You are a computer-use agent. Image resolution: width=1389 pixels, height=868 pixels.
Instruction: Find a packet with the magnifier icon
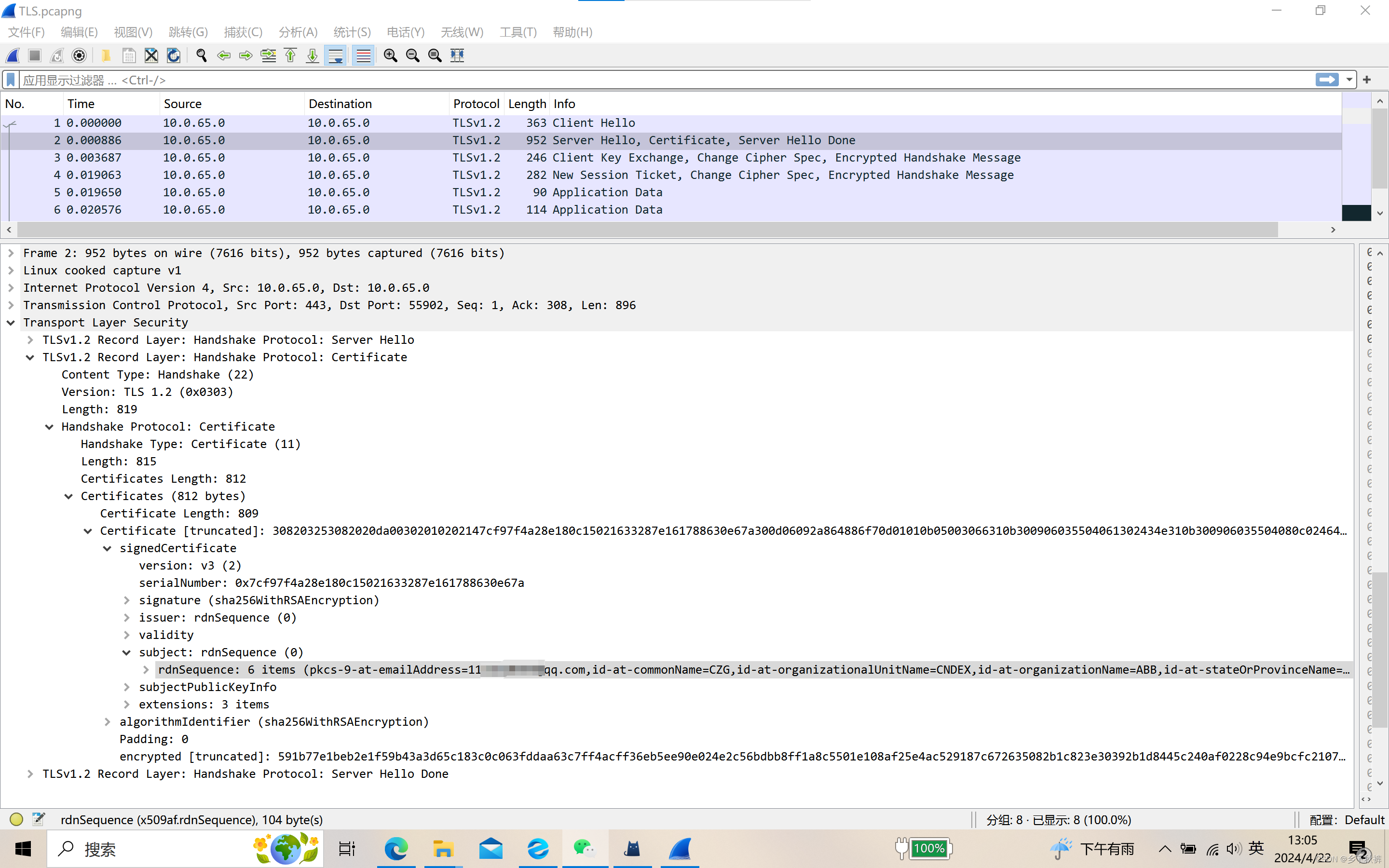(202, 55)
